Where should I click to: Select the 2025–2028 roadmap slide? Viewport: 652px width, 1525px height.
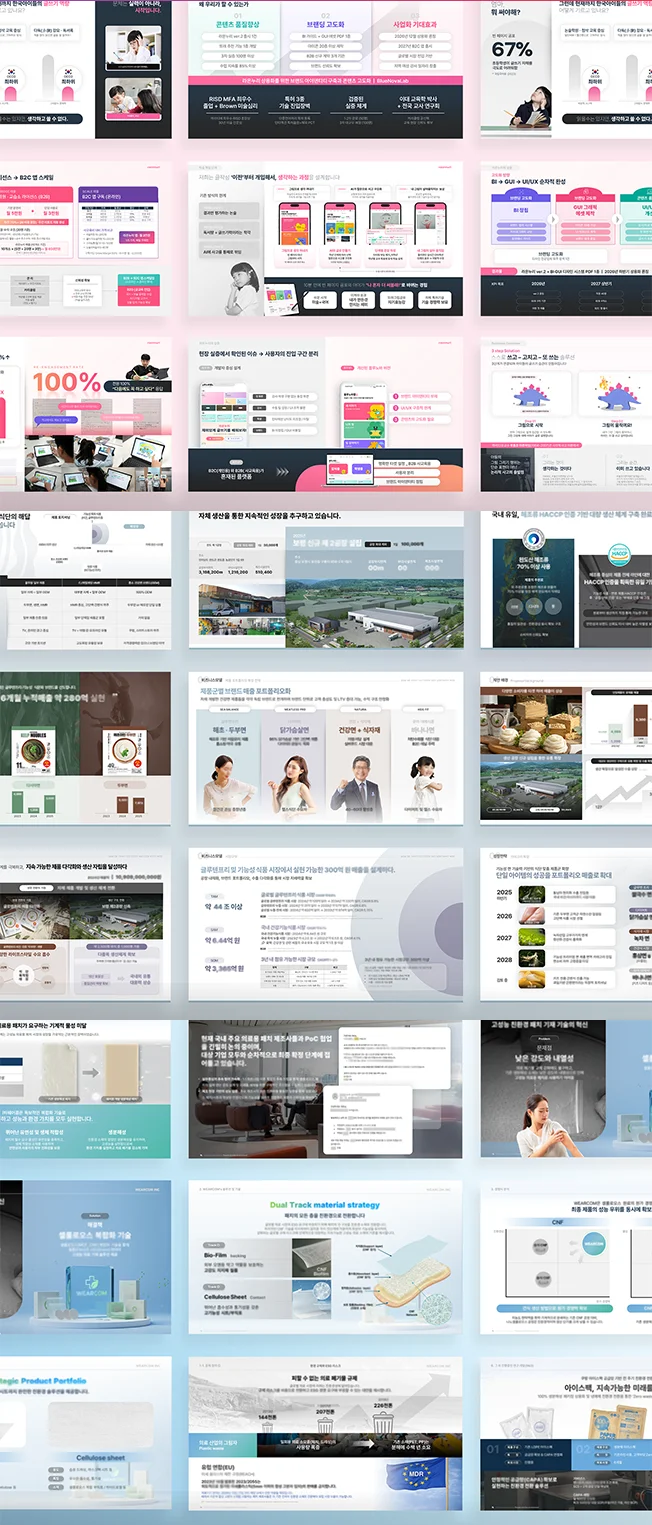(566, 925)
